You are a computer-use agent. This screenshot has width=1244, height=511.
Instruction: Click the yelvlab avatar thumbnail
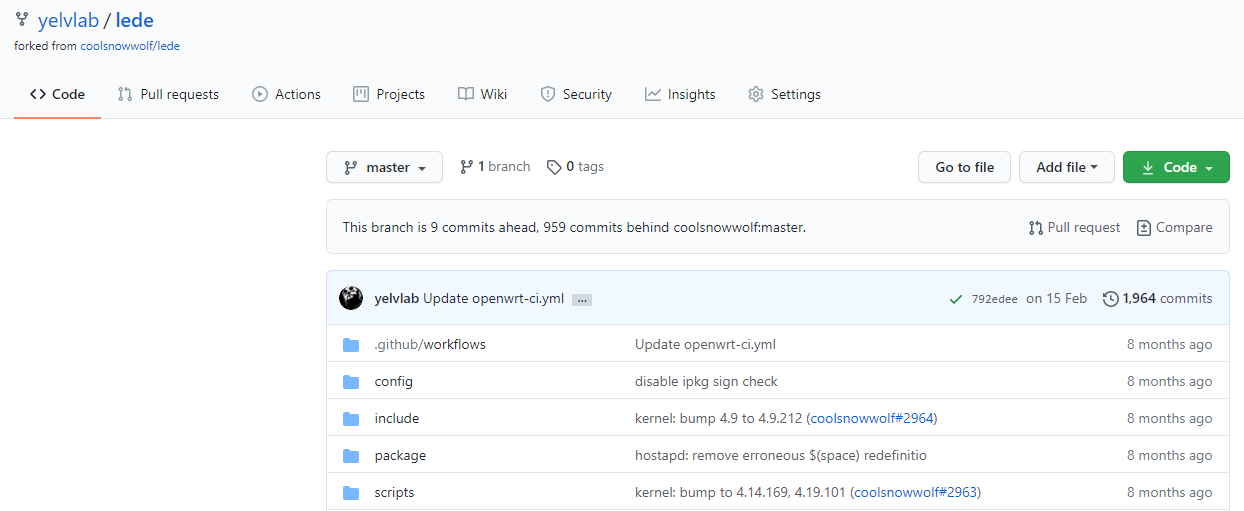(351, 298)
